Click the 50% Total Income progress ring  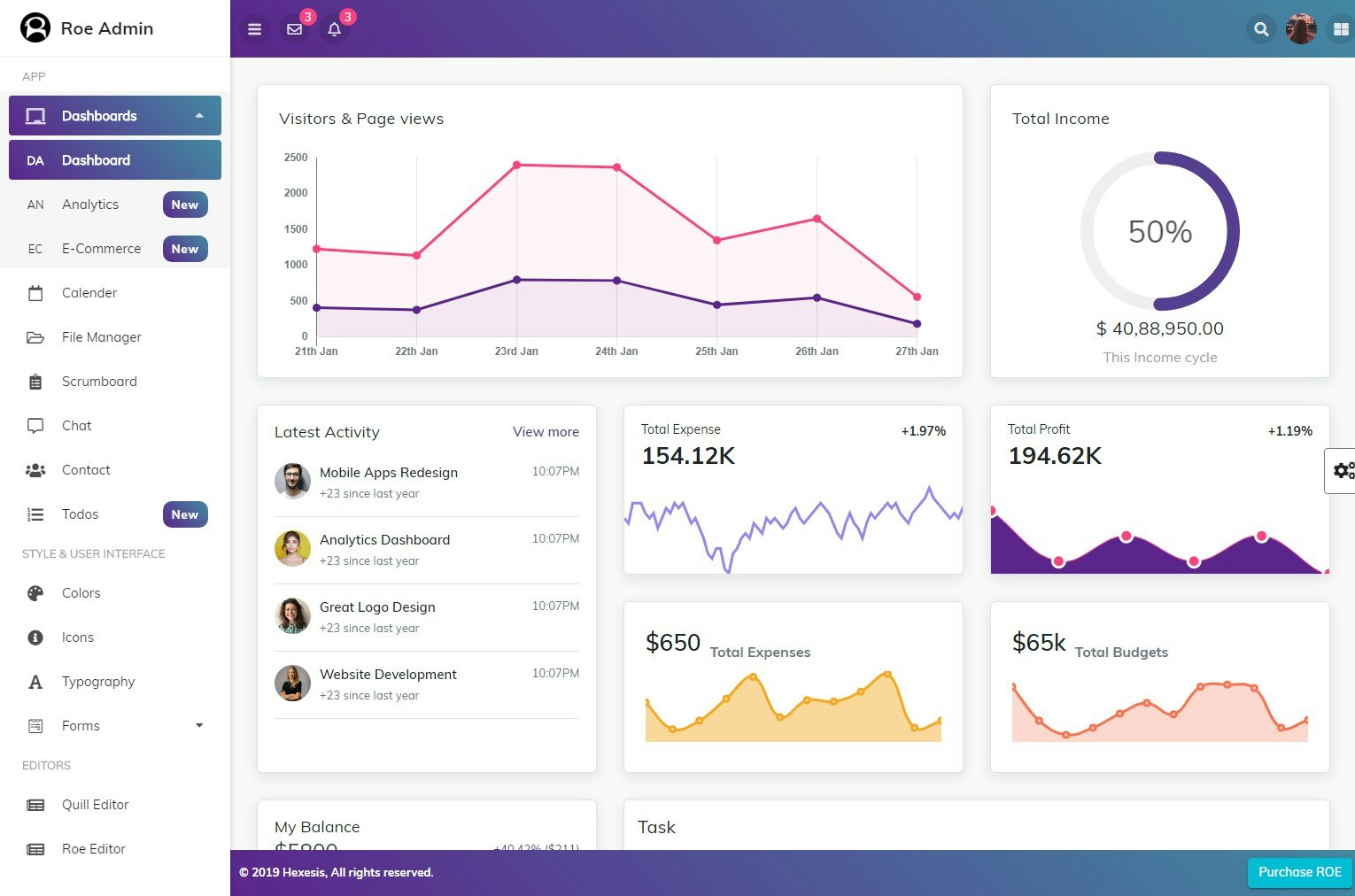pyautogui.click(x=1160, y=231)
